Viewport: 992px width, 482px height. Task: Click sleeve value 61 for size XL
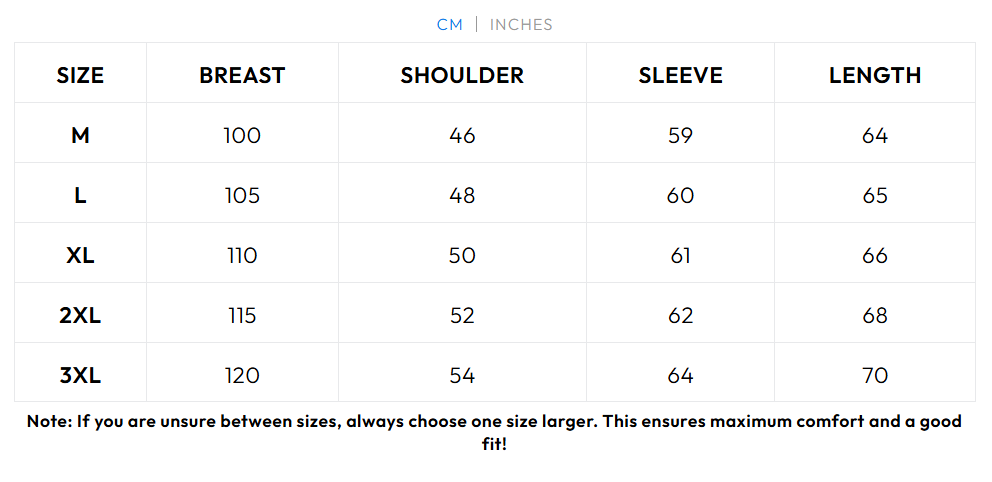pyautogui.click(x=680, y=255)
